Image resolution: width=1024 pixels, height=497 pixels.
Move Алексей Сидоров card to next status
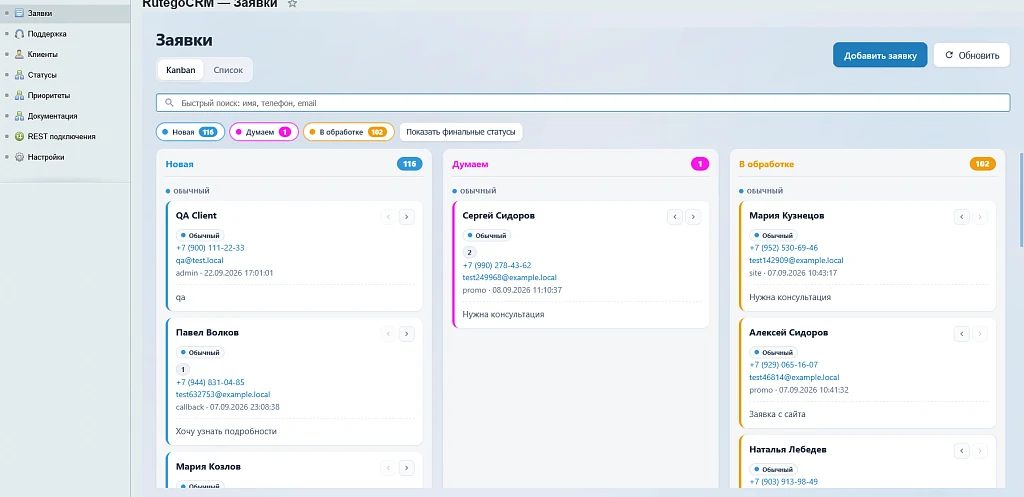(x=980, y=334)
